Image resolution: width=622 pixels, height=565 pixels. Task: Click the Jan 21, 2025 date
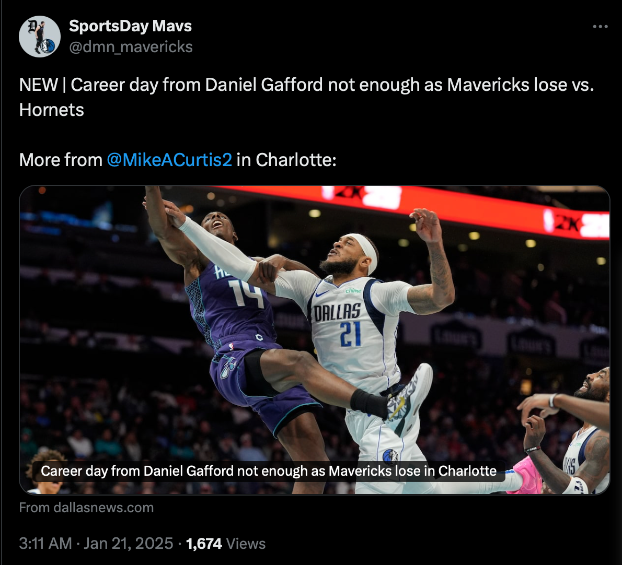[128, 543]
